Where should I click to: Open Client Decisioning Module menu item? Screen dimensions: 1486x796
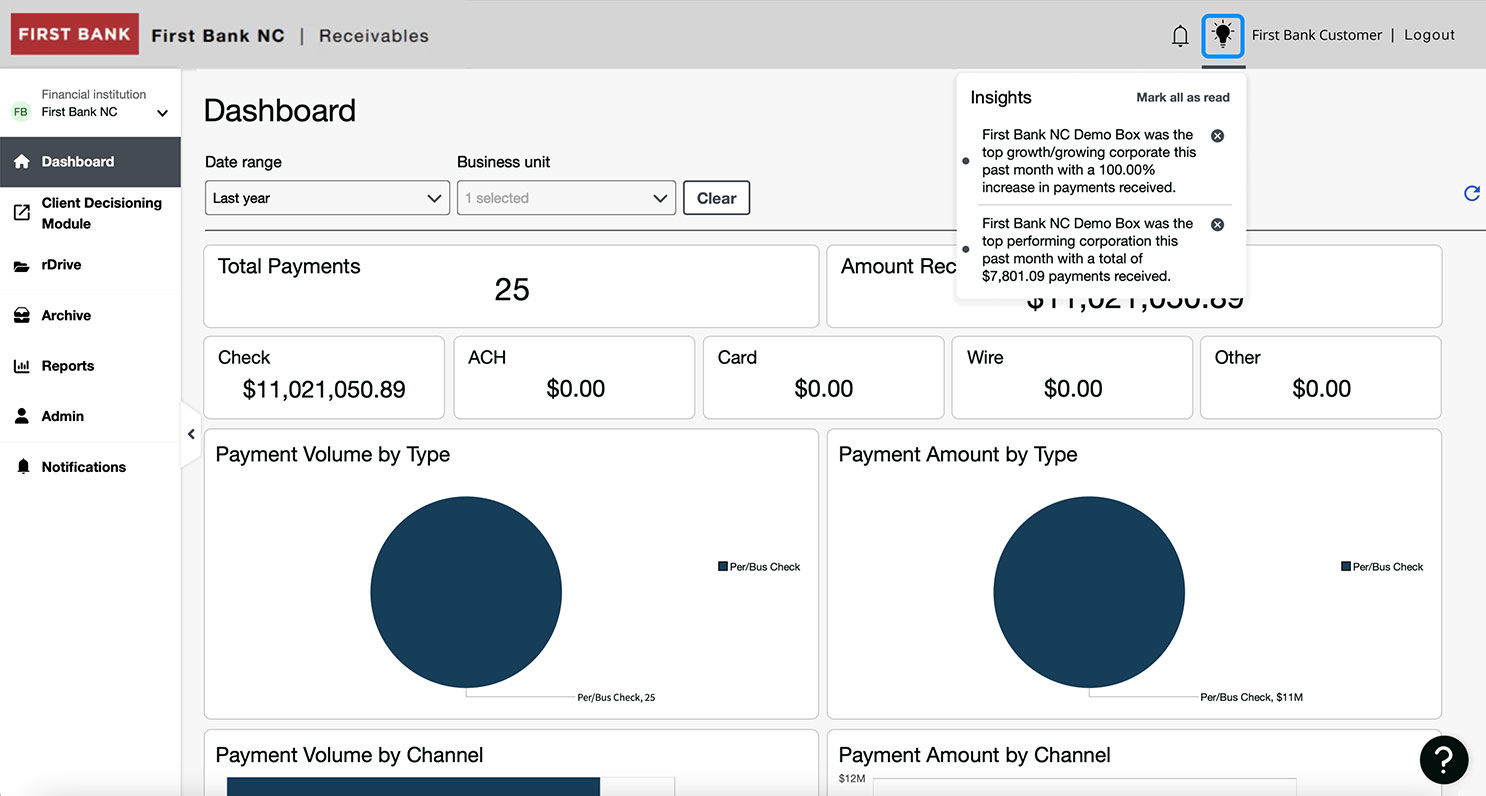(90, 213)
